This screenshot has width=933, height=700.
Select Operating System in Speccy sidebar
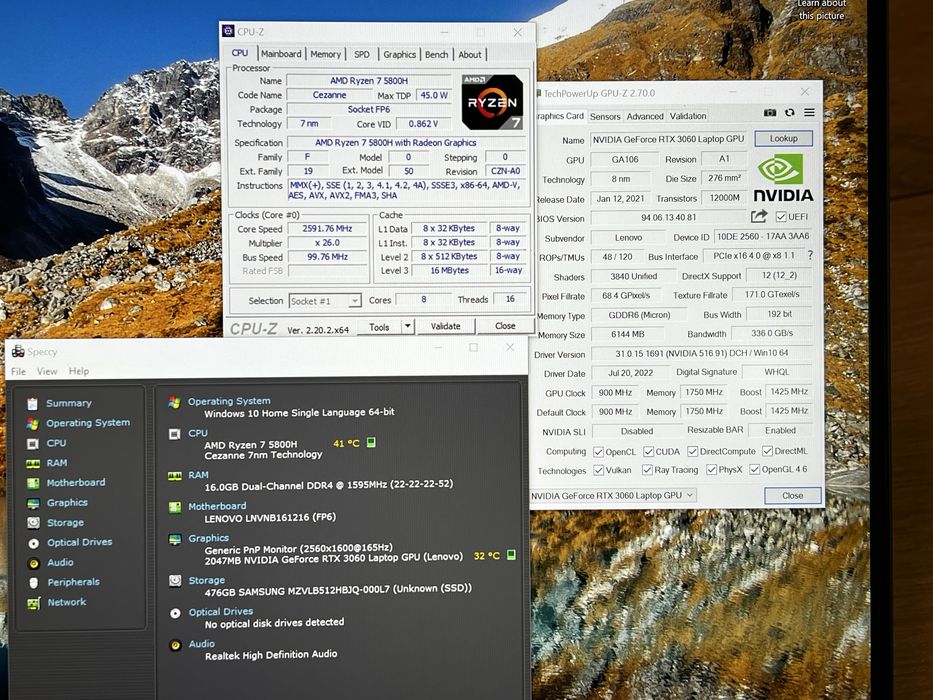(x=88, y=423)
